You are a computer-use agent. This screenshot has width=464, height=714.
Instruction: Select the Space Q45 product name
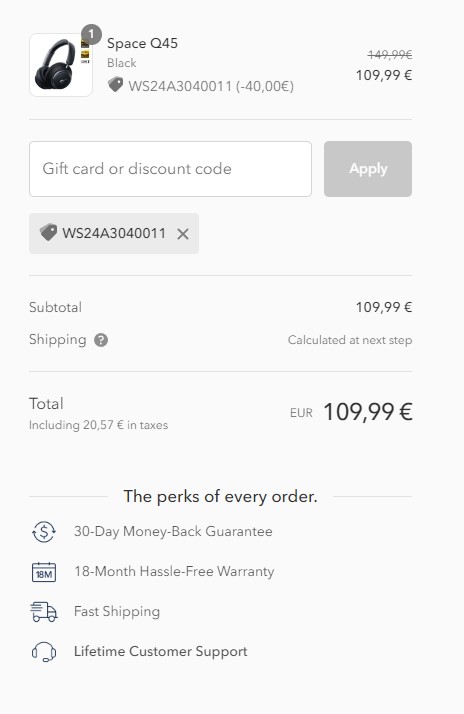[142, 43]
